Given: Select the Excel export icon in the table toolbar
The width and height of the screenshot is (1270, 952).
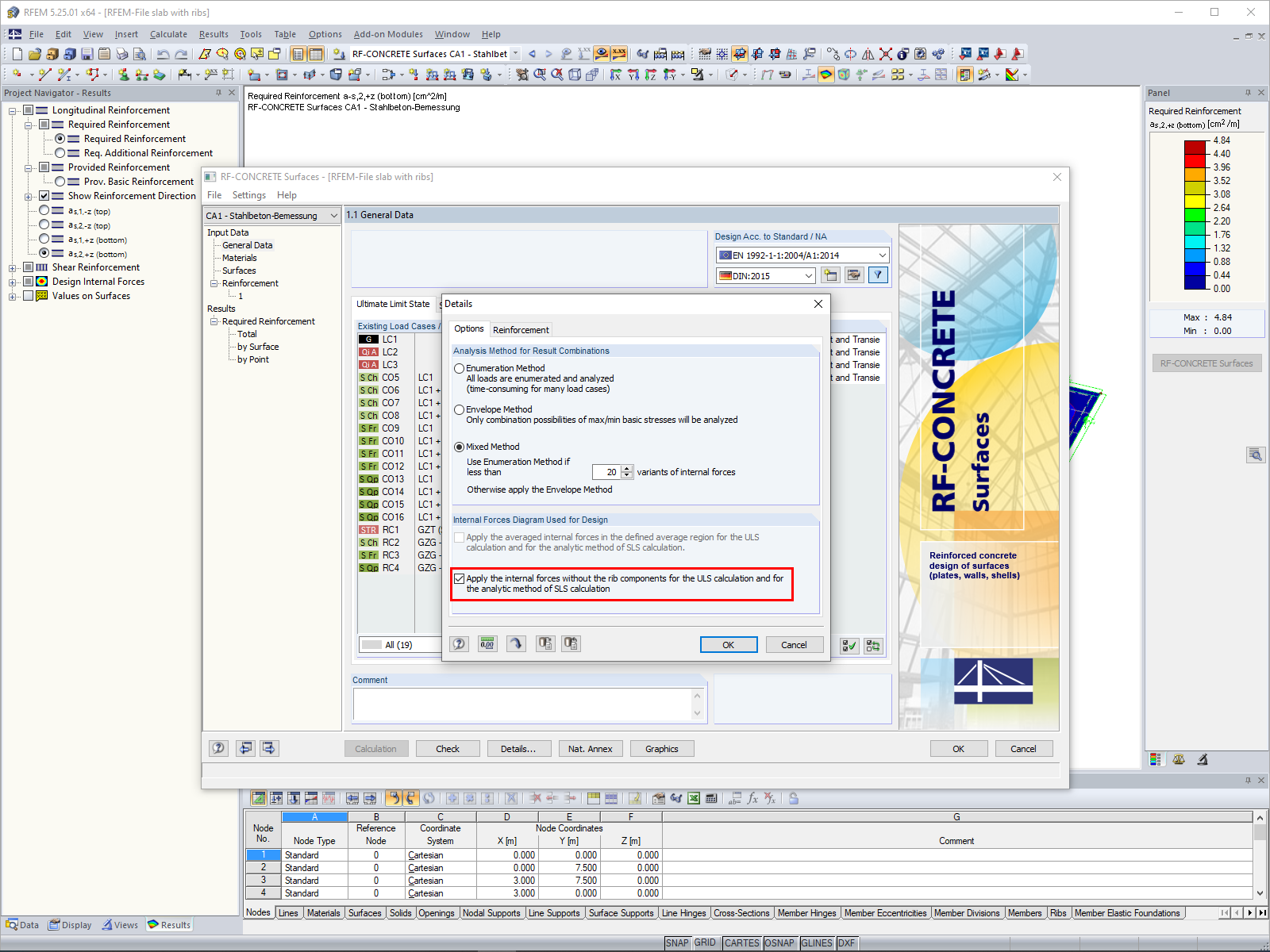Looking at the screenshot, I should tap(693, 798).
